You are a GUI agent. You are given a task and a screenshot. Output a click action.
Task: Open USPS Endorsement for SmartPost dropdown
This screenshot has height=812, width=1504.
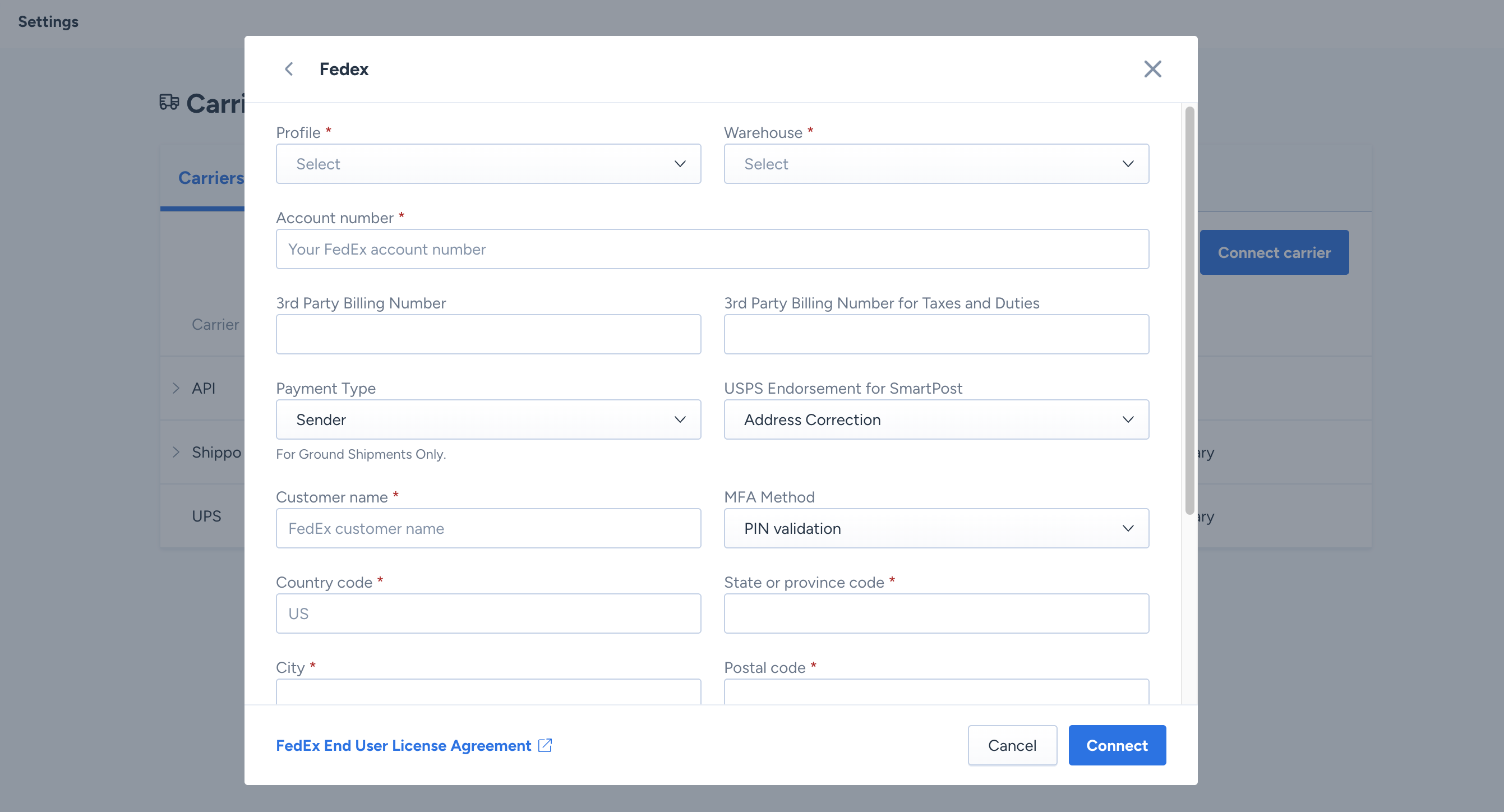[936, 419]
